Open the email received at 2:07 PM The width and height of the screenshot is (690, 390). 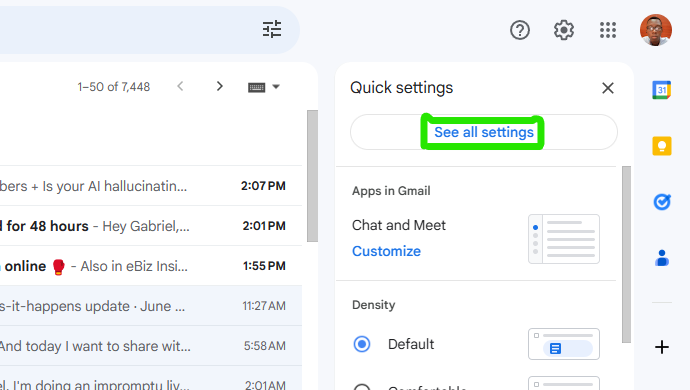point(151,186)
